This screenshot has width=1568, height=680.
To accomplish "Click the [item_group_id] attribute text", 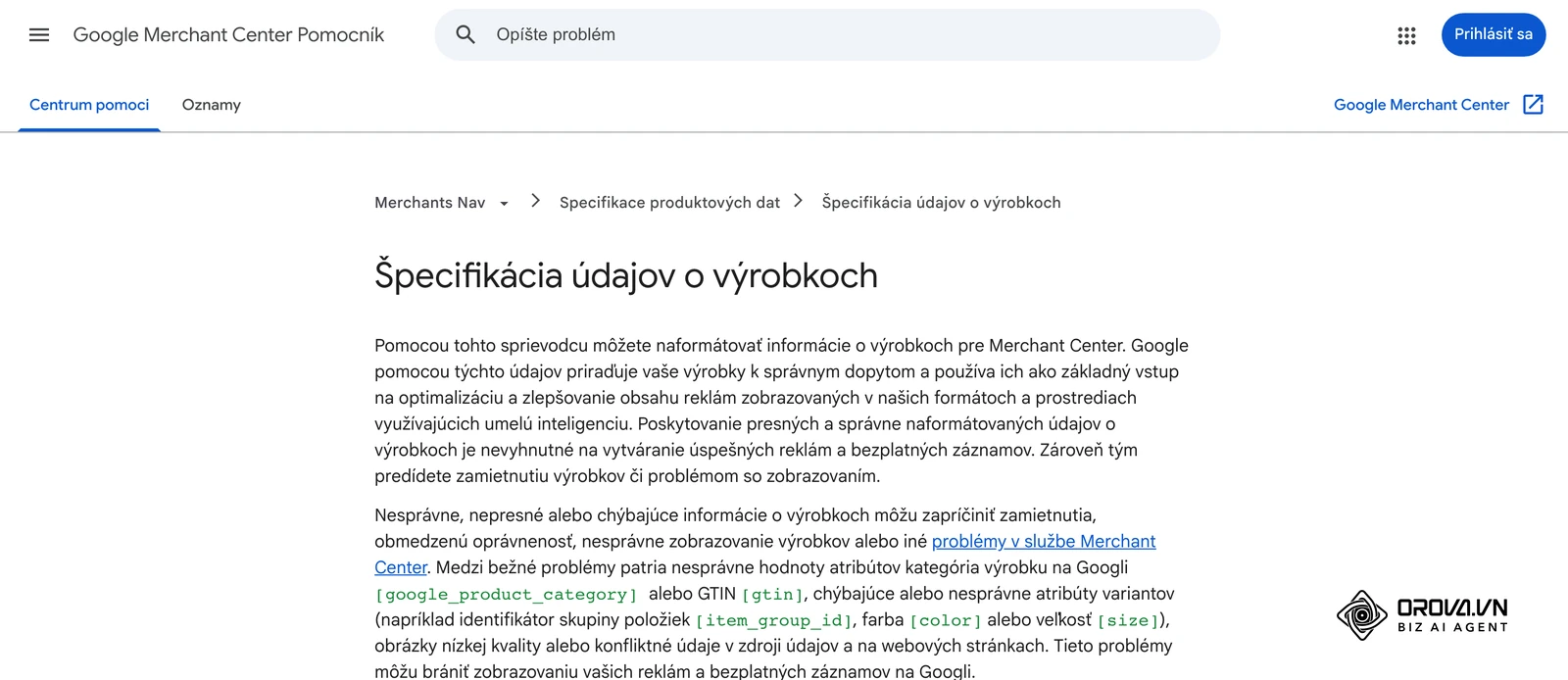I will tap(773, 621).
